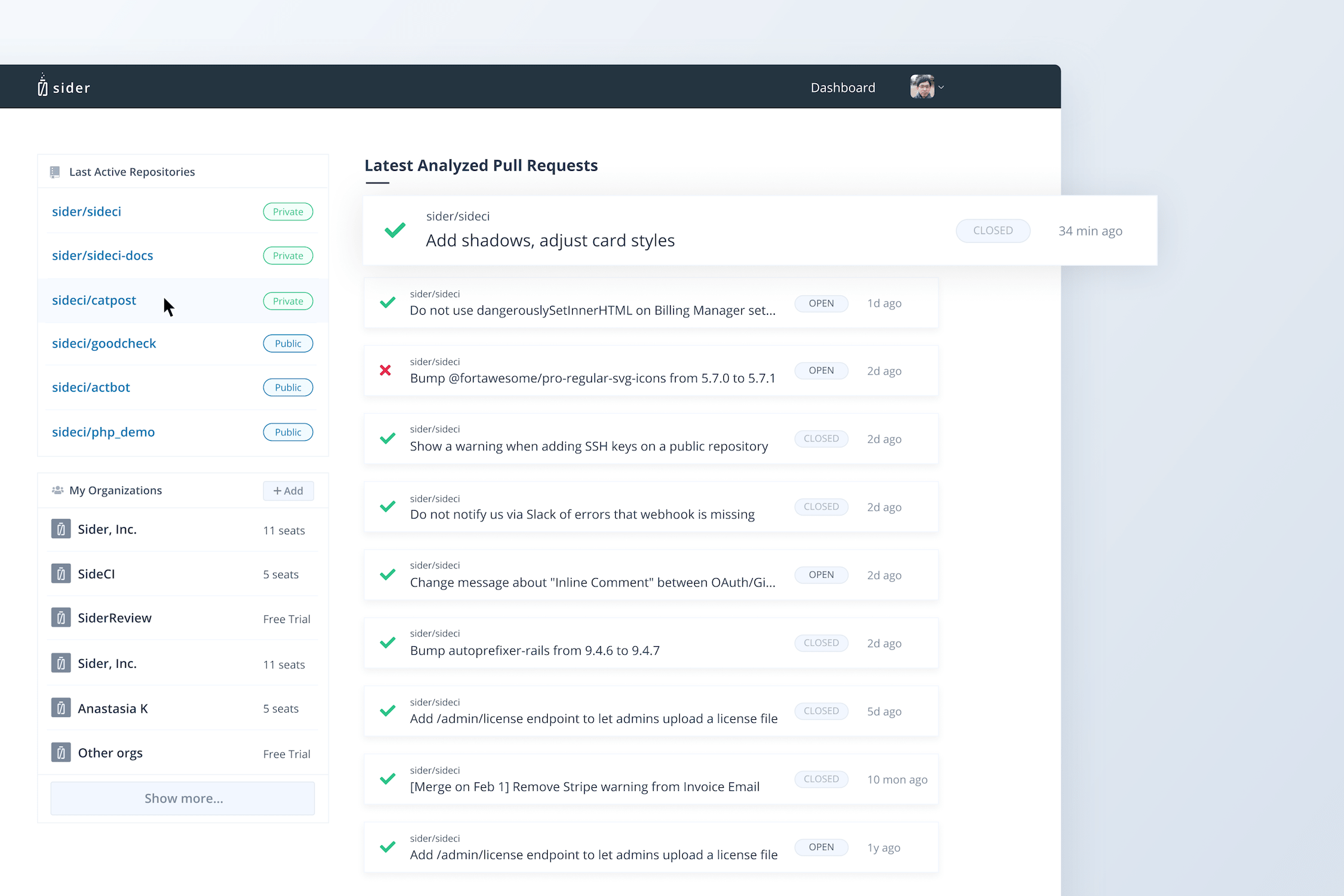Open the sideci/catpost repository link
The image size is (1344, 896).
click(x=94, y=300)
